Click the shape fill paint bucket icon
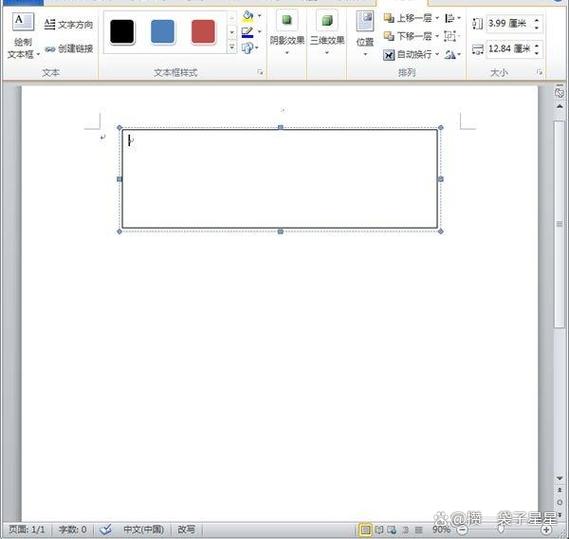569x539 pixels. (248, 16)
